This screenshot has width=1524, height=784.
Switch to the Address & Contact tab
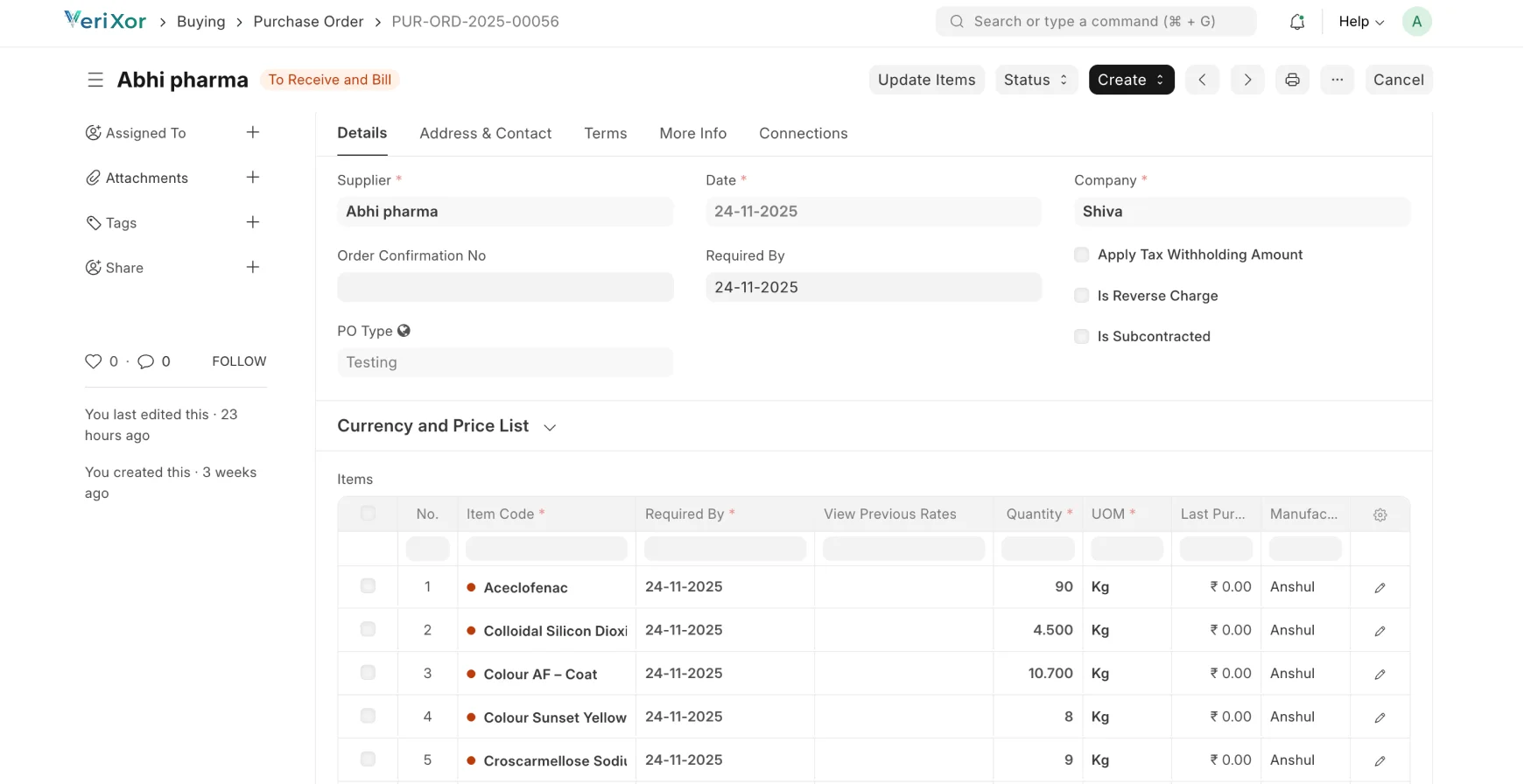[485, 133]
